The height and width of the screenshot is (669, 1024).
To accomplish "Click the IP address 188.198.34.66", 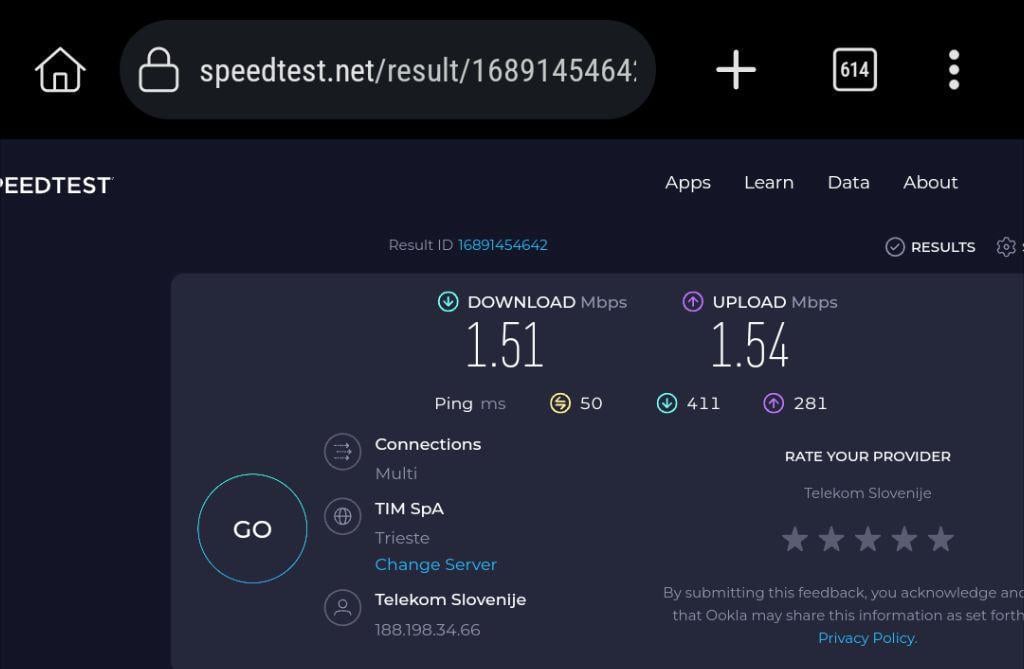I will 427,630.
